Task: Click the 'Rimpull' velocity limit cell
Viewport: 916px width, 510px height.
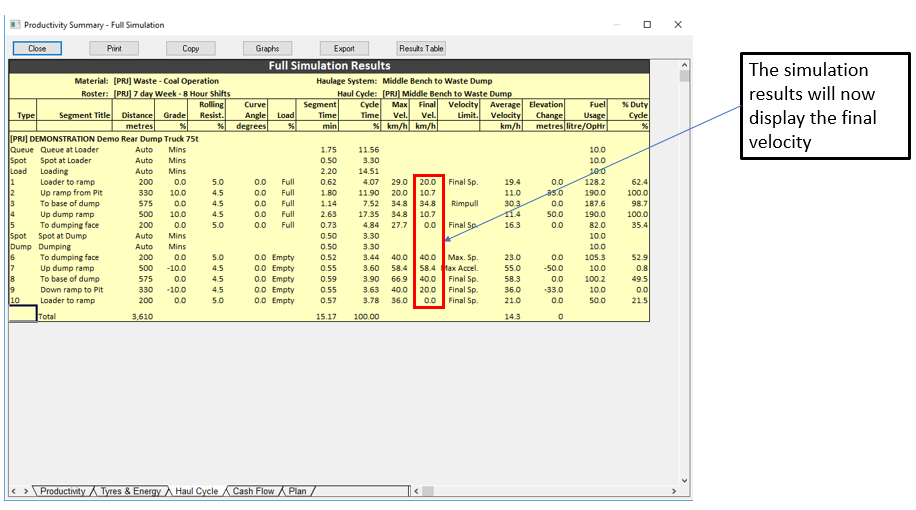Action: pyautogui.click(x=464, y=204)
